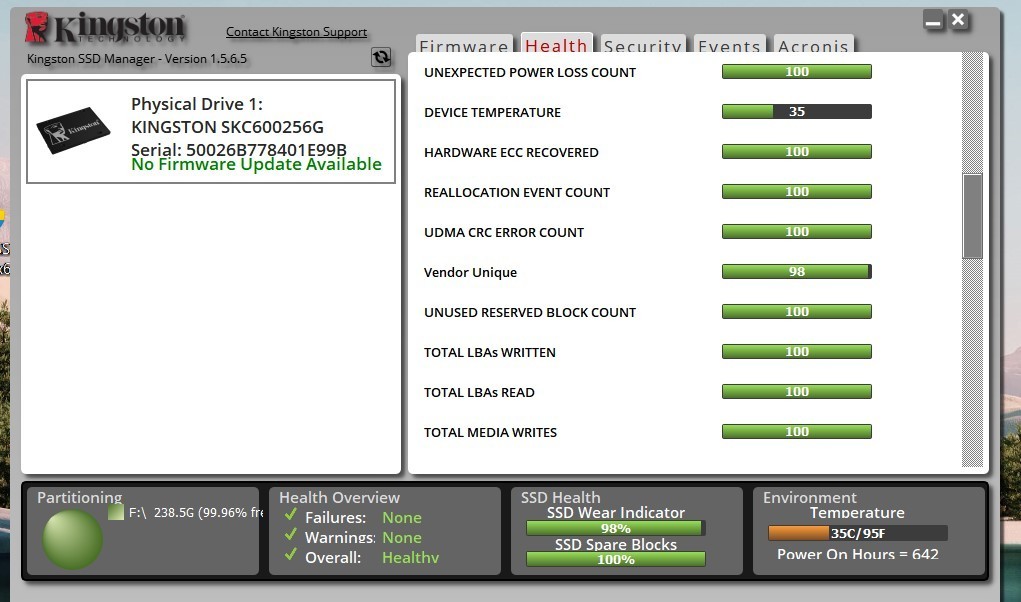The width and height of the screenshot is (1021, 602).
Task: Click the Power On Hours = 642 text
Action: pyautogui.click(x=858, y=554)
